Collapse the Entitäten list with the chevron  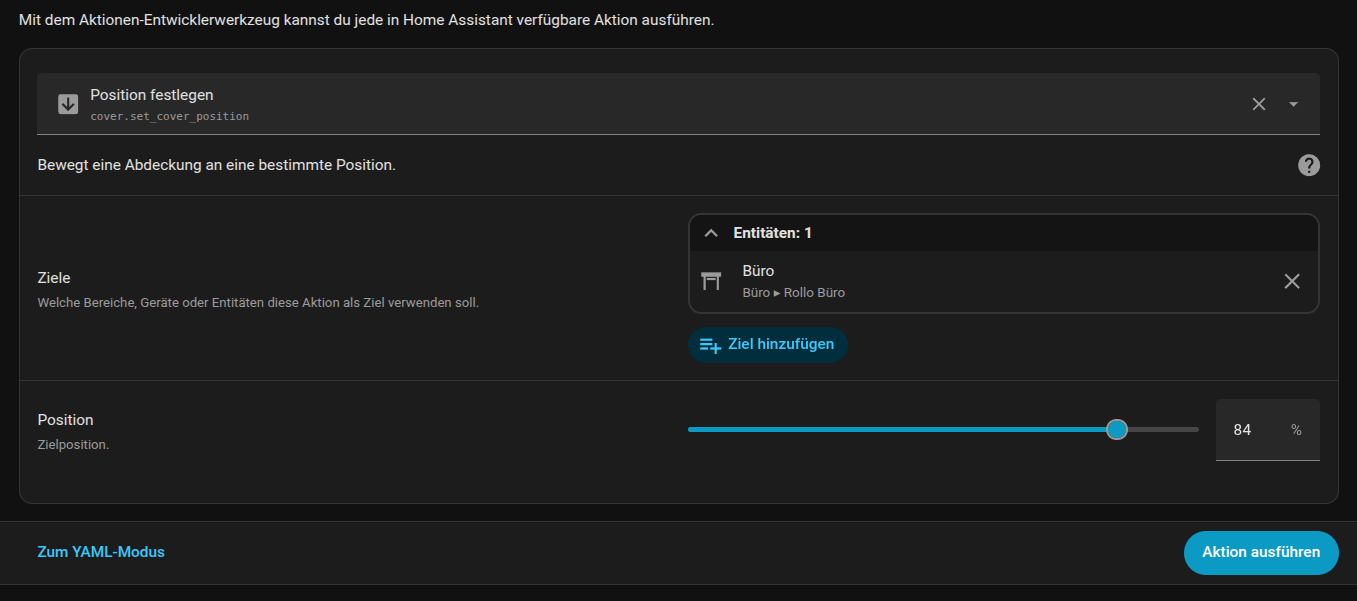tap(711, 233)
